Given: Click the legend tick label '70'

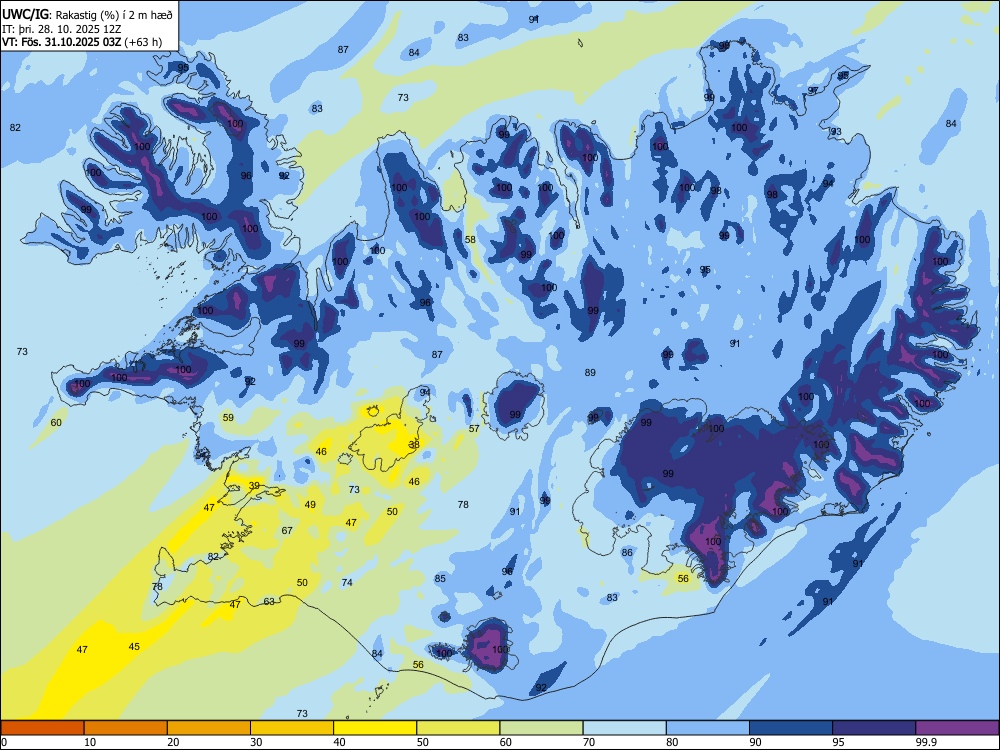Looking at the screenshot, I should pyautogui.click(x=589, y=742).
